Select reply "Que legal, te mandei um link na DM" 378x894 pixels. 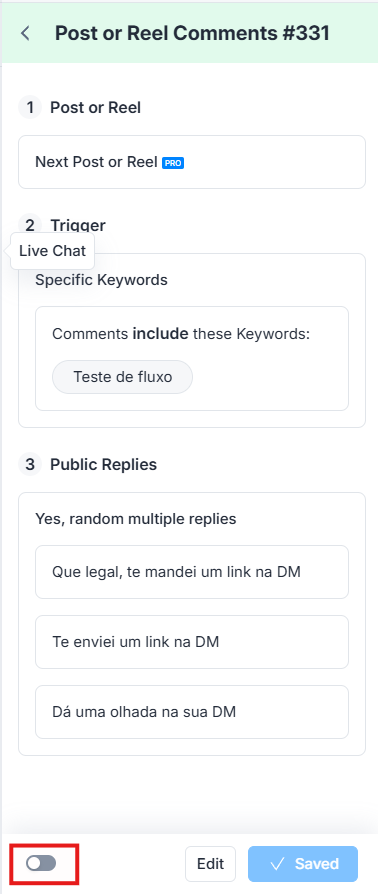(x=192, y=572)
